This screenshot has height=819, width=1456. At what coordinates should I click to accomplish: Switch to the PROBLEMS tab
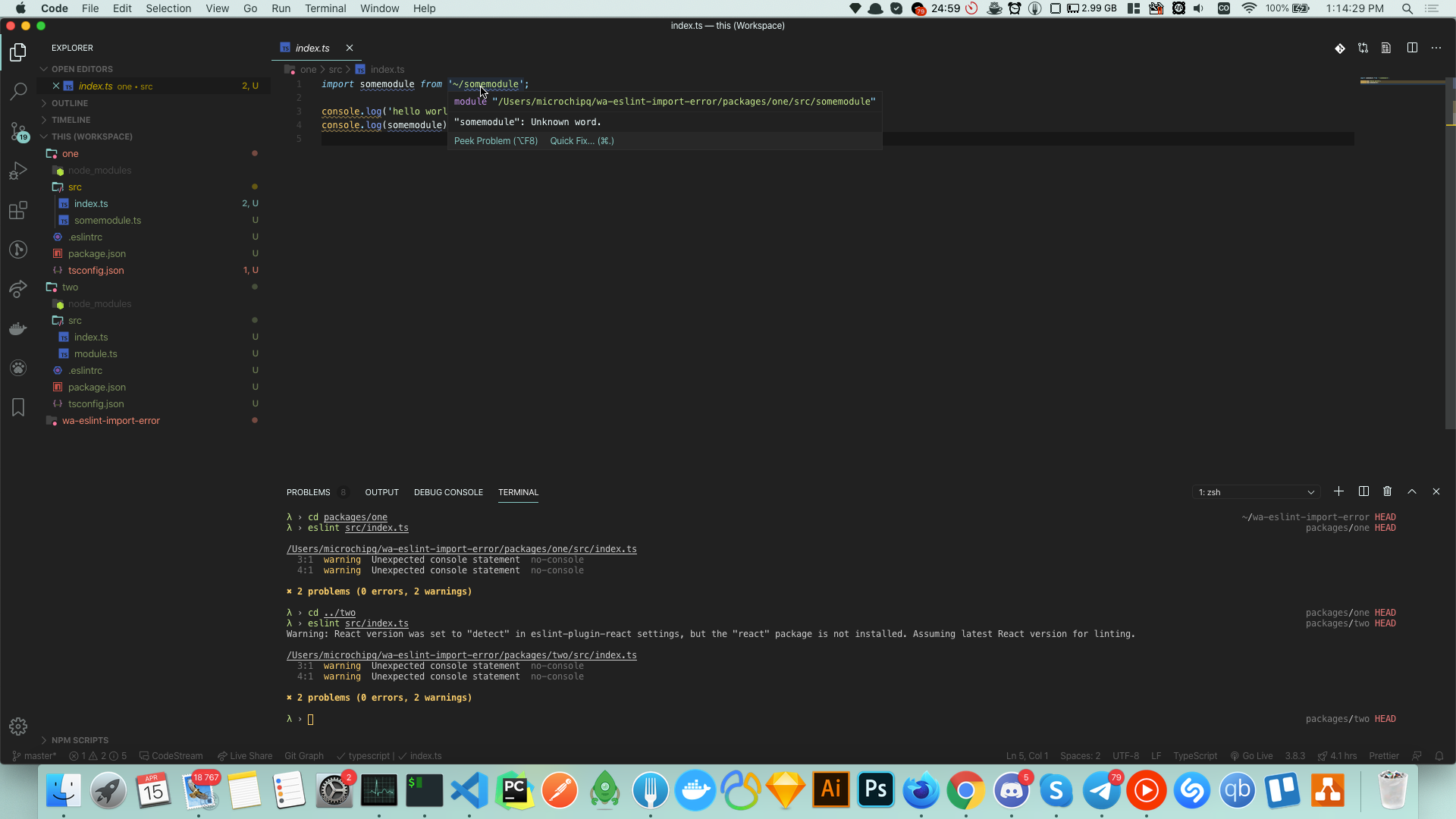point(309,492)
